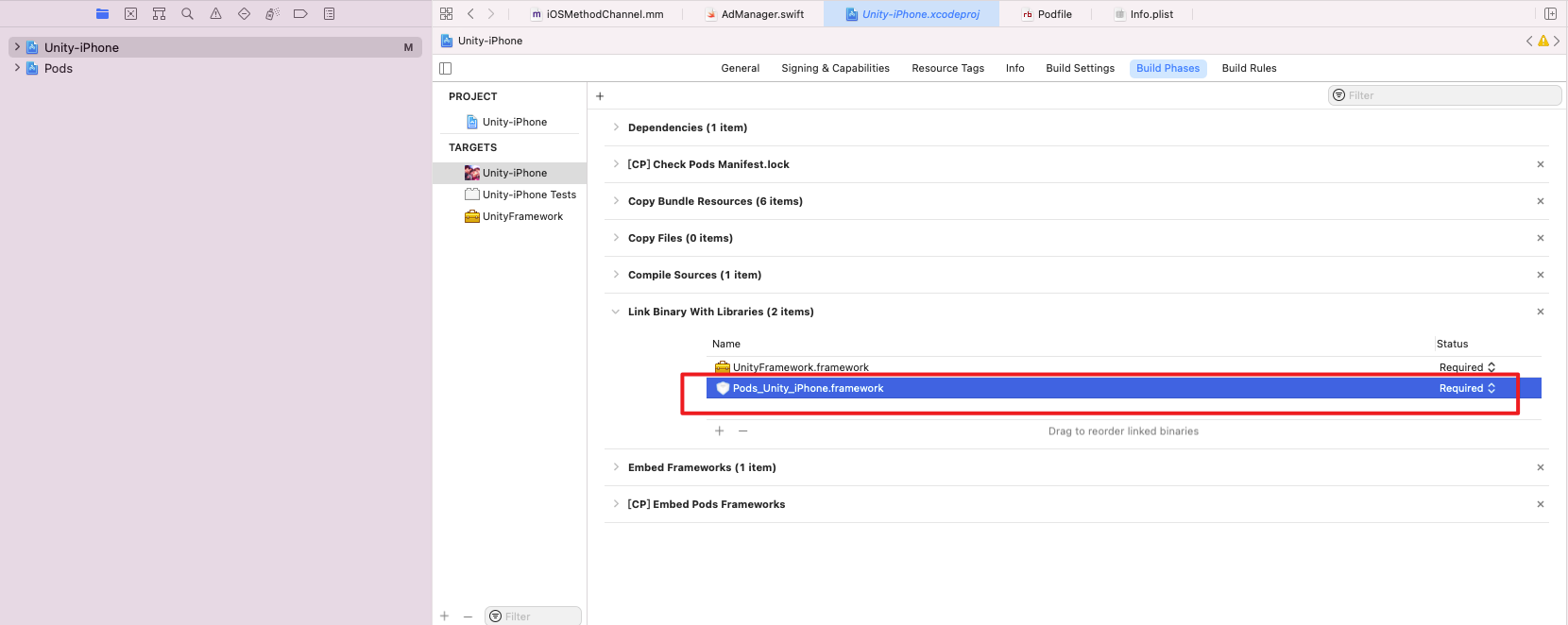
Task: Open the Test navigator diamond icon
Action: tap(244, 14)
